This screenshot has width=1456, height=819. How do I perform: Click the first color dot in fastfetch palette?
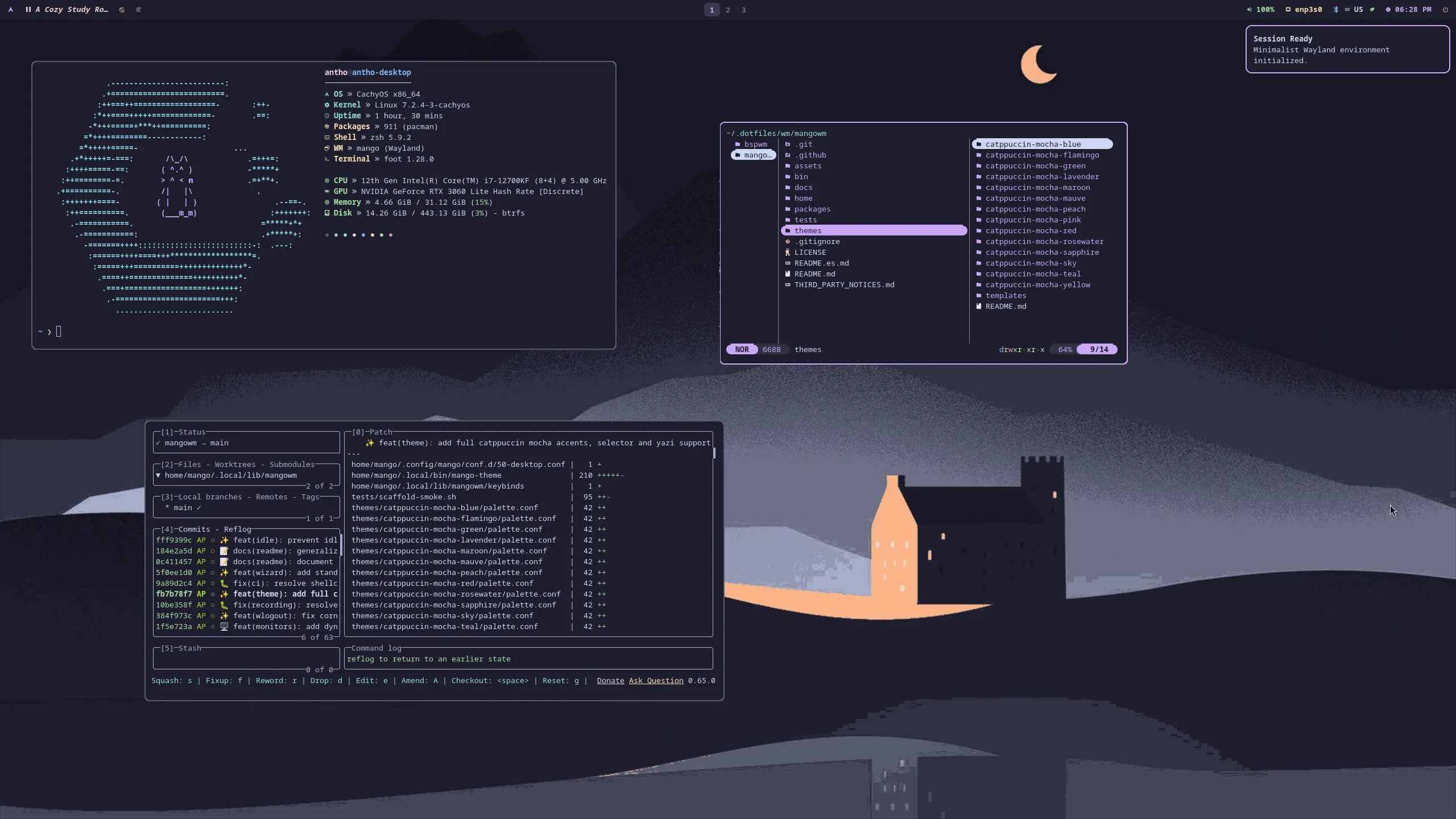pyautogui.click(x=326, y=235)
